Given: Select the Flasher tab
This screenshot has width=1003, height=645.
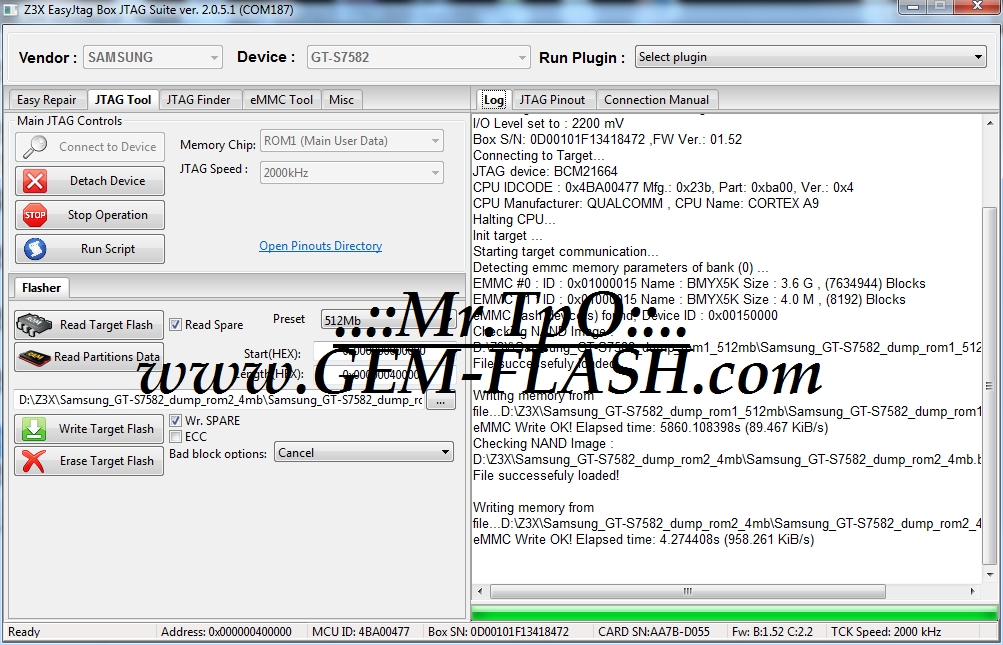Looking at the screenshot, I should point(41,288).
